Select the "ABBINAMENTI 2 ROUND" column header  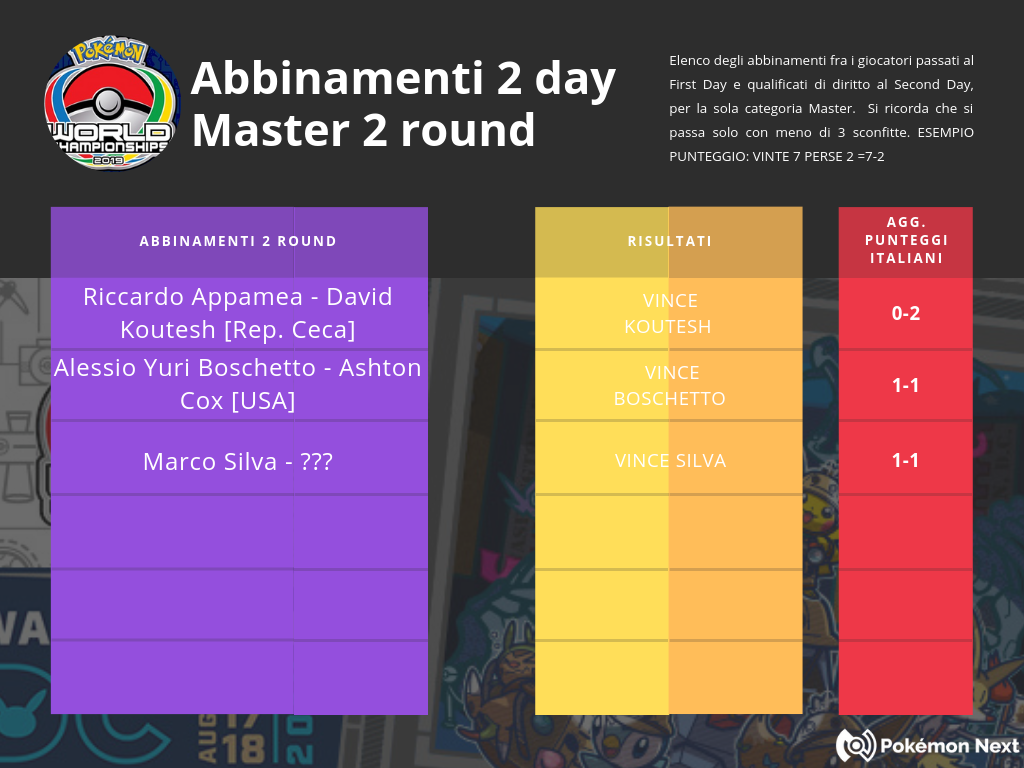238,241
